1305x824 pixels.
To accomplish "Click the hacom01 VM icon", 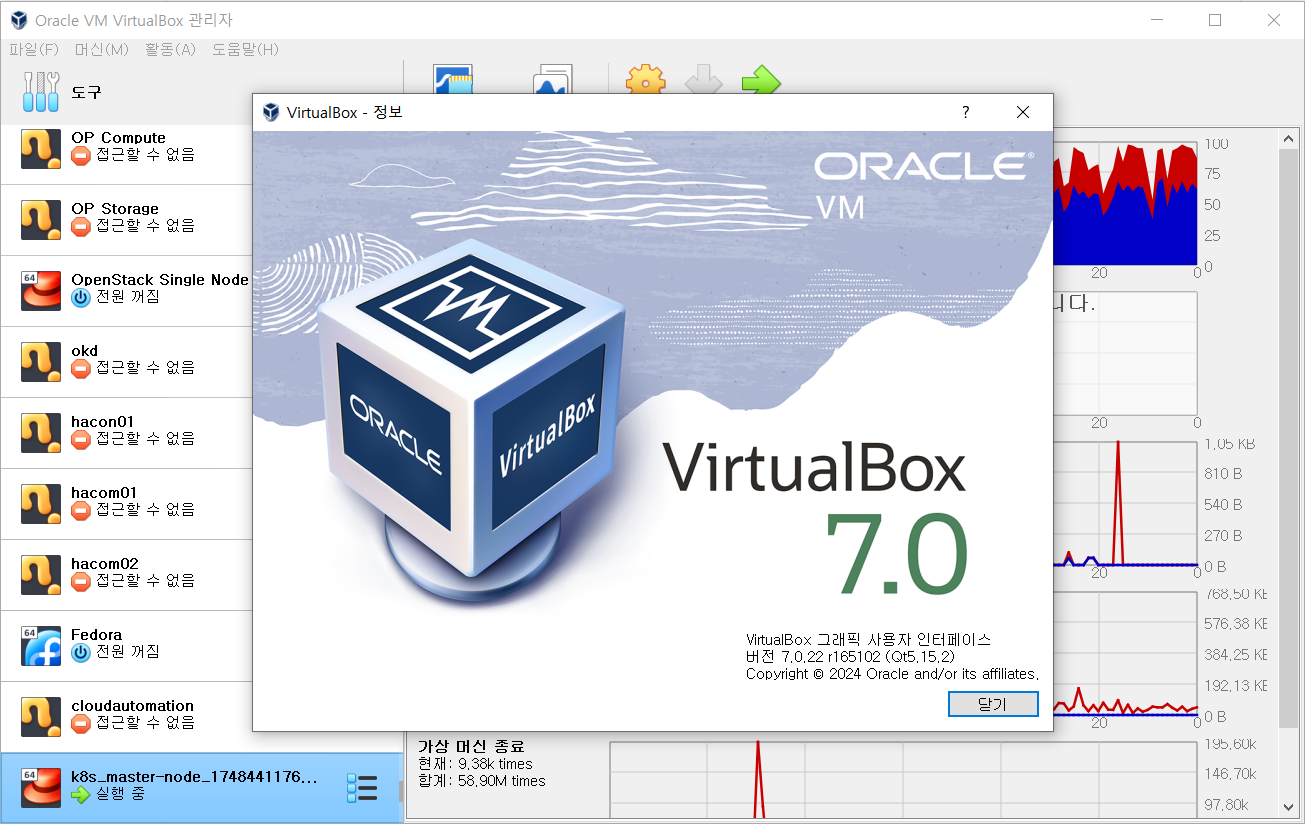I will point(41,502).
